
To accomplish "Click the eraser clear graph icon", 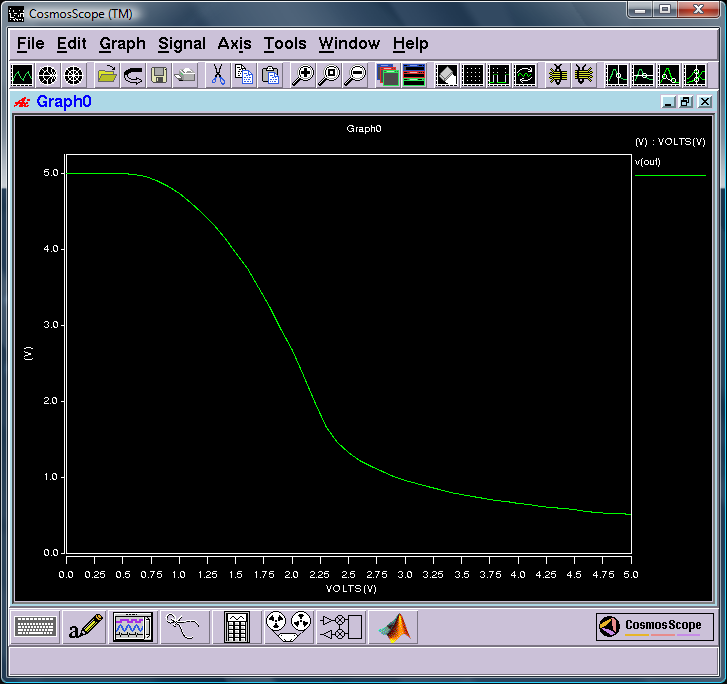I will click(446, 75).
